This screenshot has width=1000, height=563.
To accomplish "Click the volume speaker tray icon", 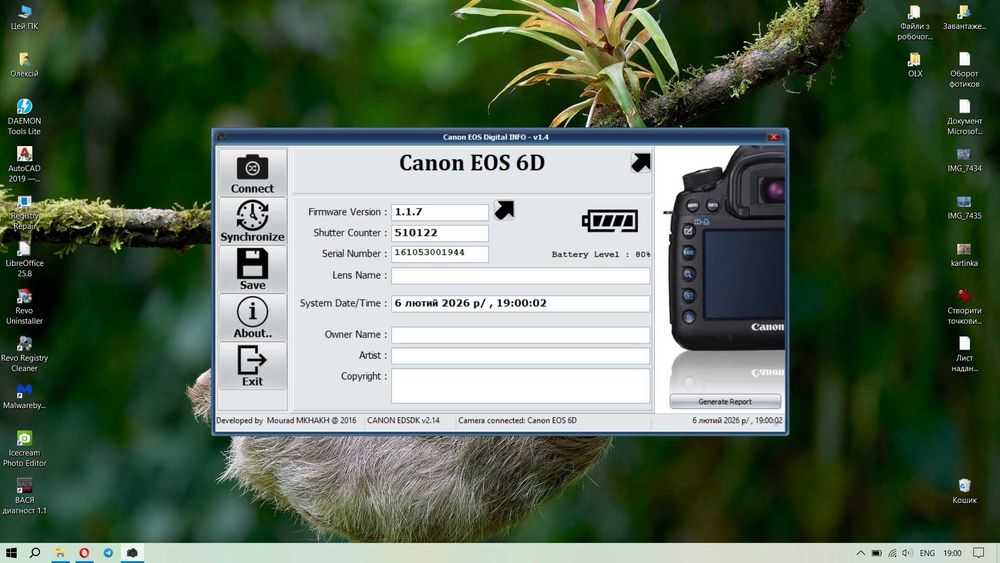I will [907, 553].
